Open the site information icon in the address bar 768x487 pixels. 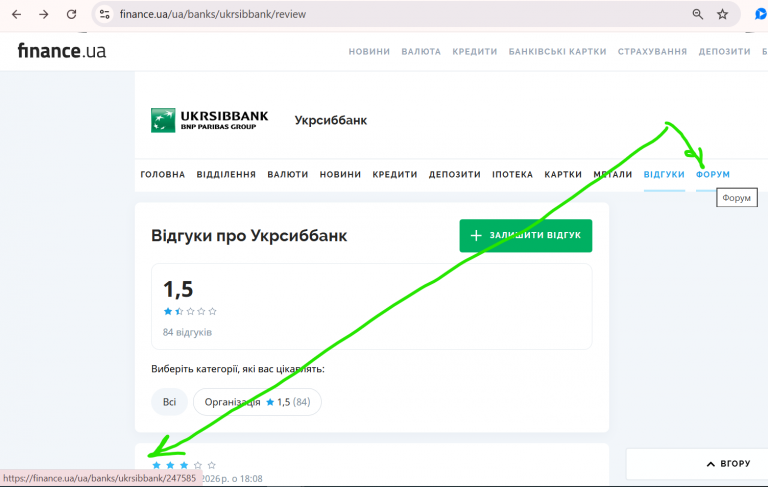[104, 14]
